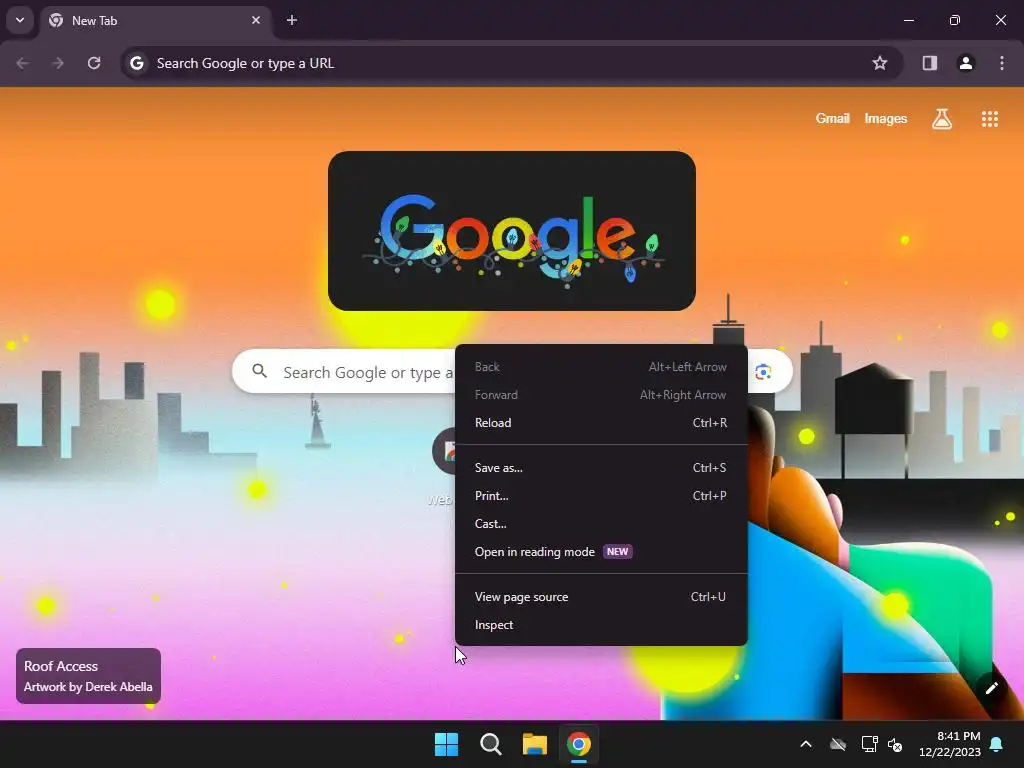Viewport: 1024px width, 768px height.
Task: Open the Images link
Action: click(x=886, y=118)
